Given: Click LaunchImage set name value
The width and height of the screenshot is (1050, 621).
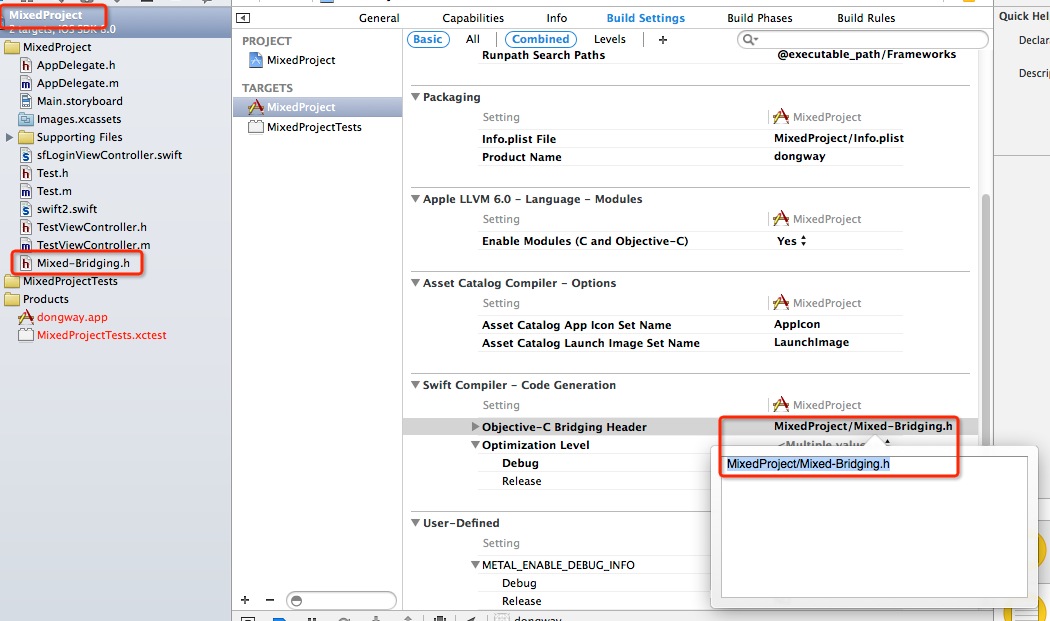Looking at the screenshot, I should point(811,342).
